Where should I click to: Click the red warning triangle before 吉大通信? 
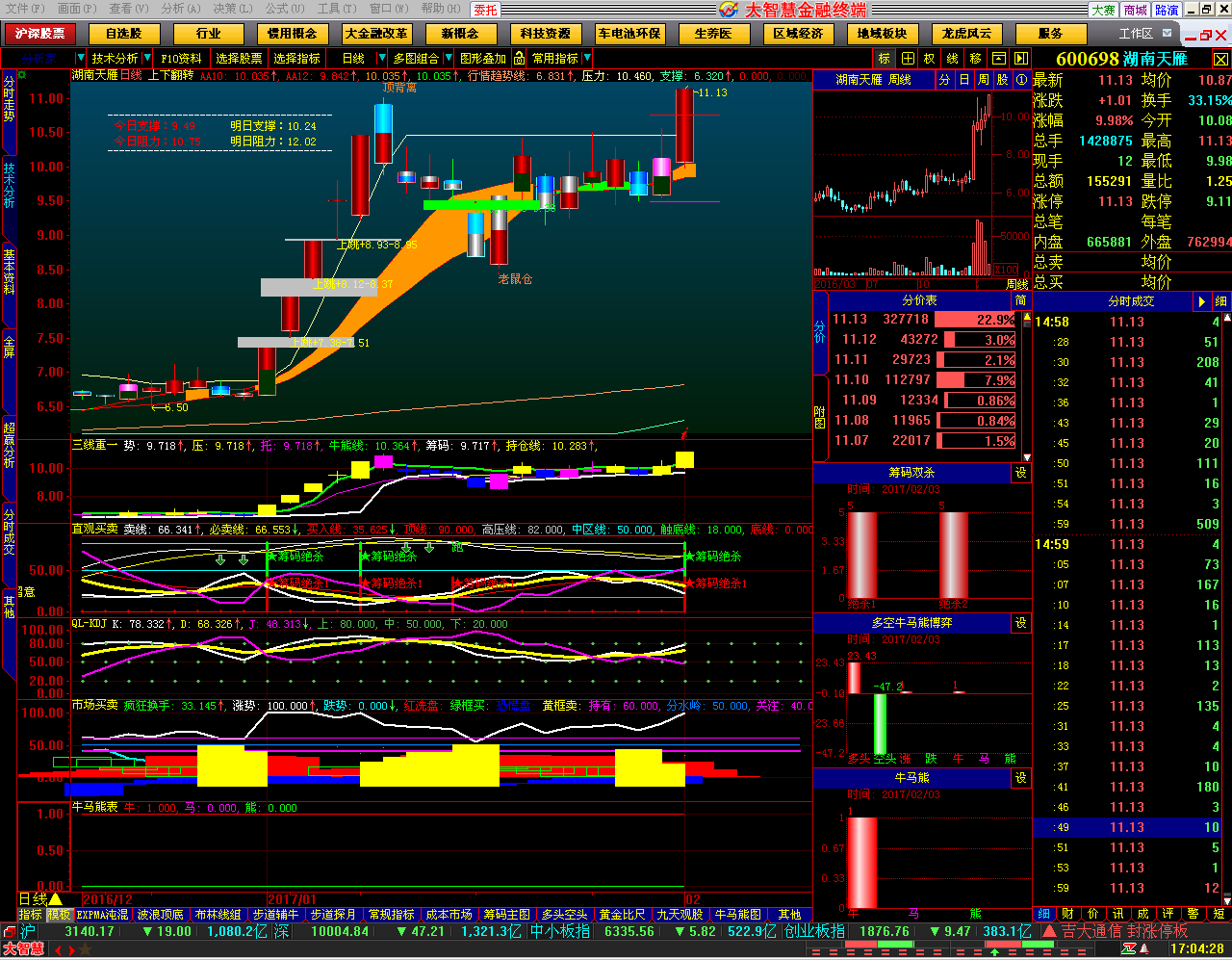pos(1049,931)
